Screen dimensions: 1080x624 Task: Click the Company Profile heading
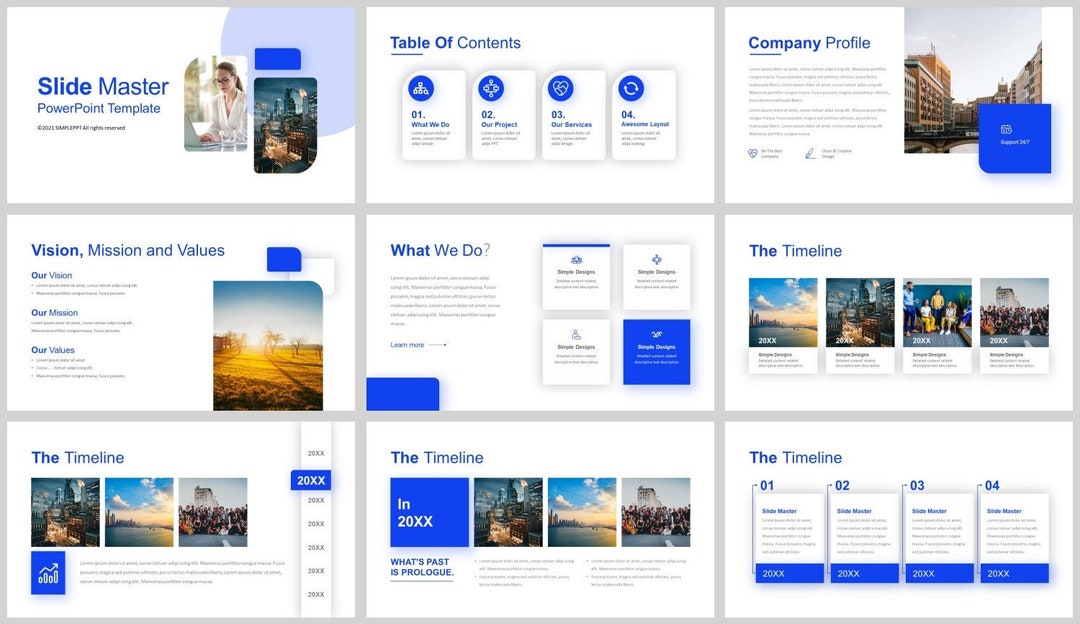click(x=809, y=43)
